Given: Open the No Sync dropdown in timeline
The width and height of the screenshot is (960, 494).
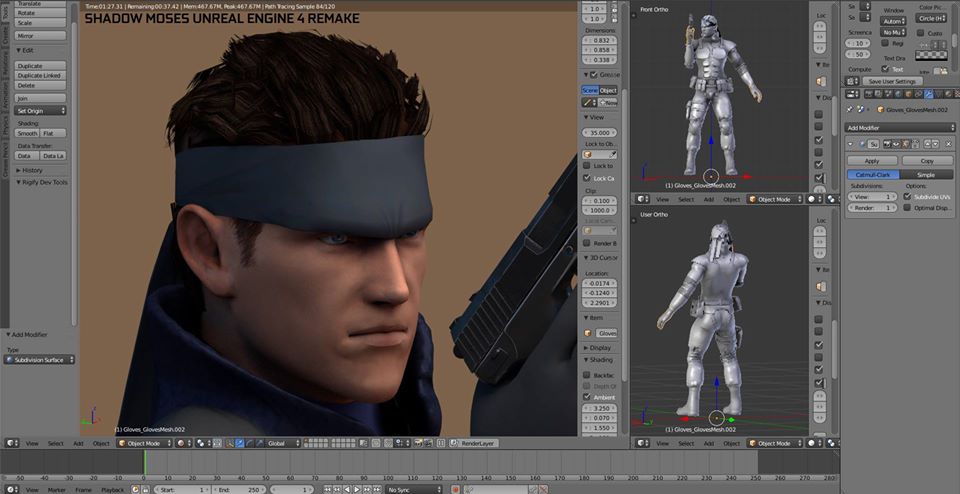Looking at the screenshot, I should 414,490.
